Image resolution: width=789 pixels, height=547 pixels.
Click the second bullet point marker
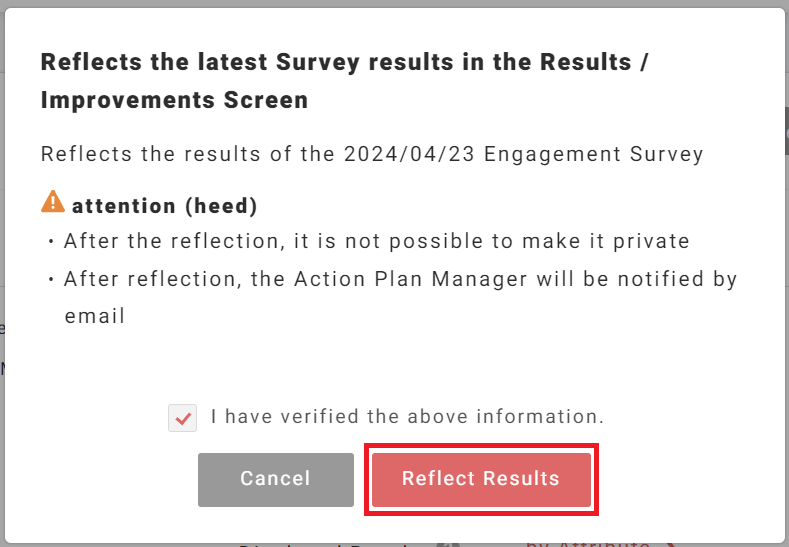51,280
